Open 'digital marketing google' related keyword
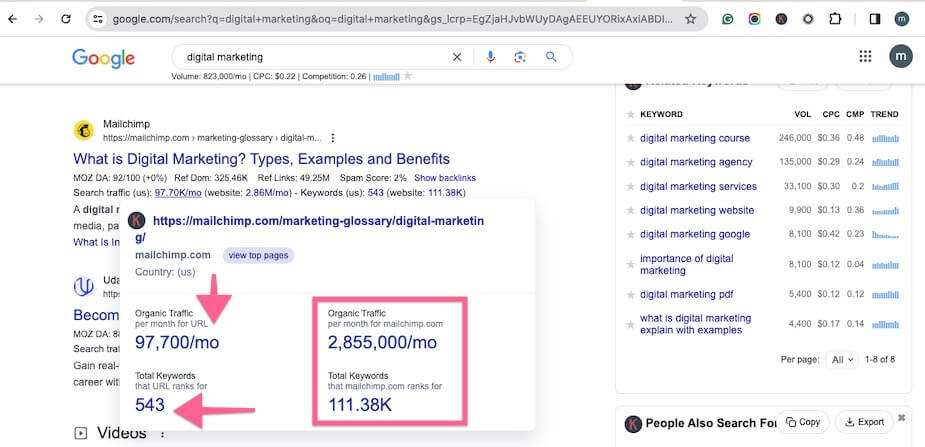 [695, 234]
